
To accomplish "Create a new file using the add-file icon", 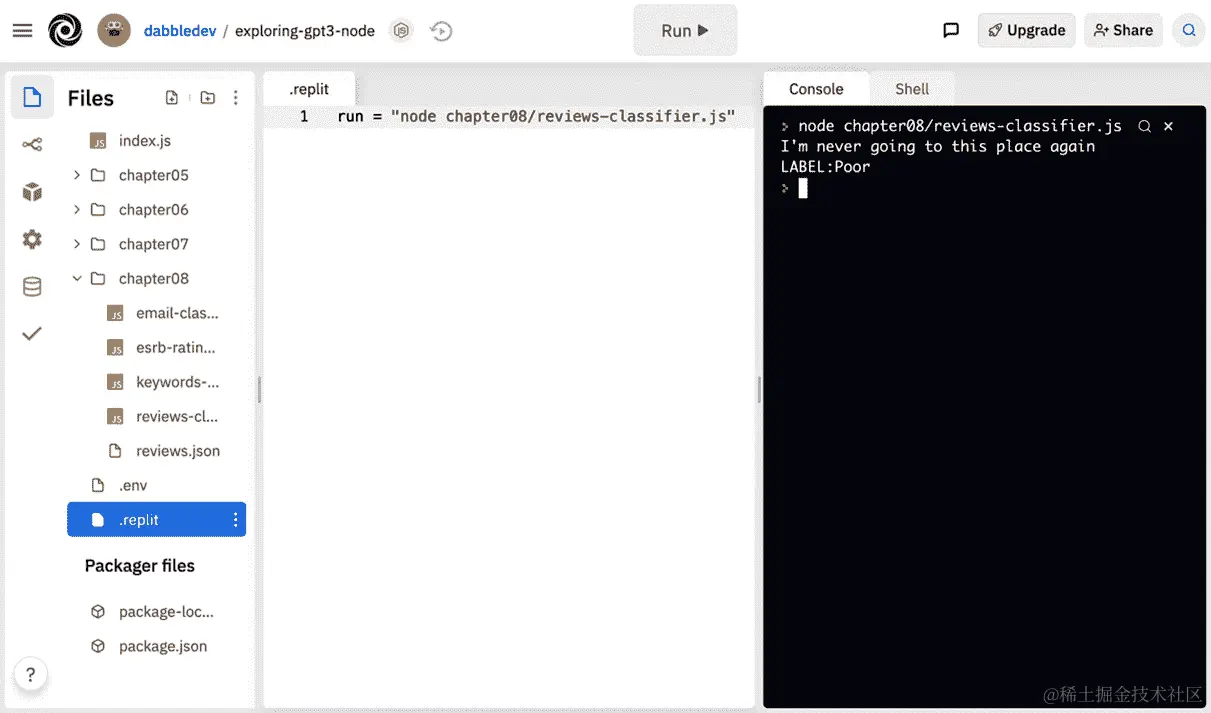I will pyautogui.click(x=171, y=96).
